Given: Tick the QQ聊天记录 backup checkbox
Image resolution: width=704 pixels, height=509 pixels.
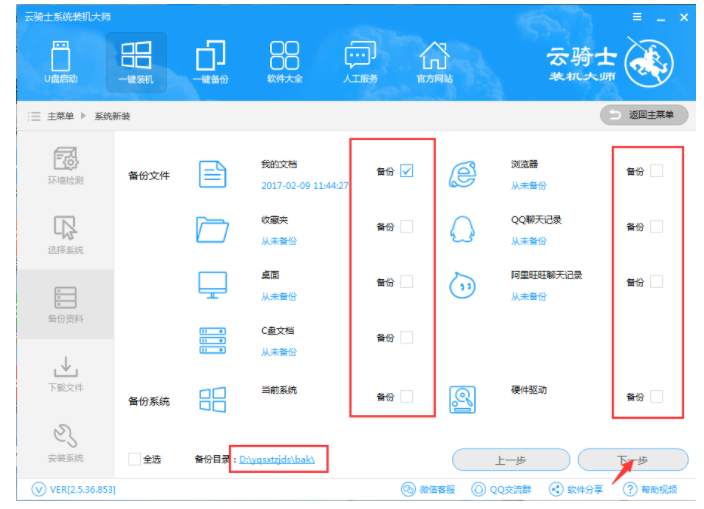Looking at the screenshot, I should (x=656, y=227).
